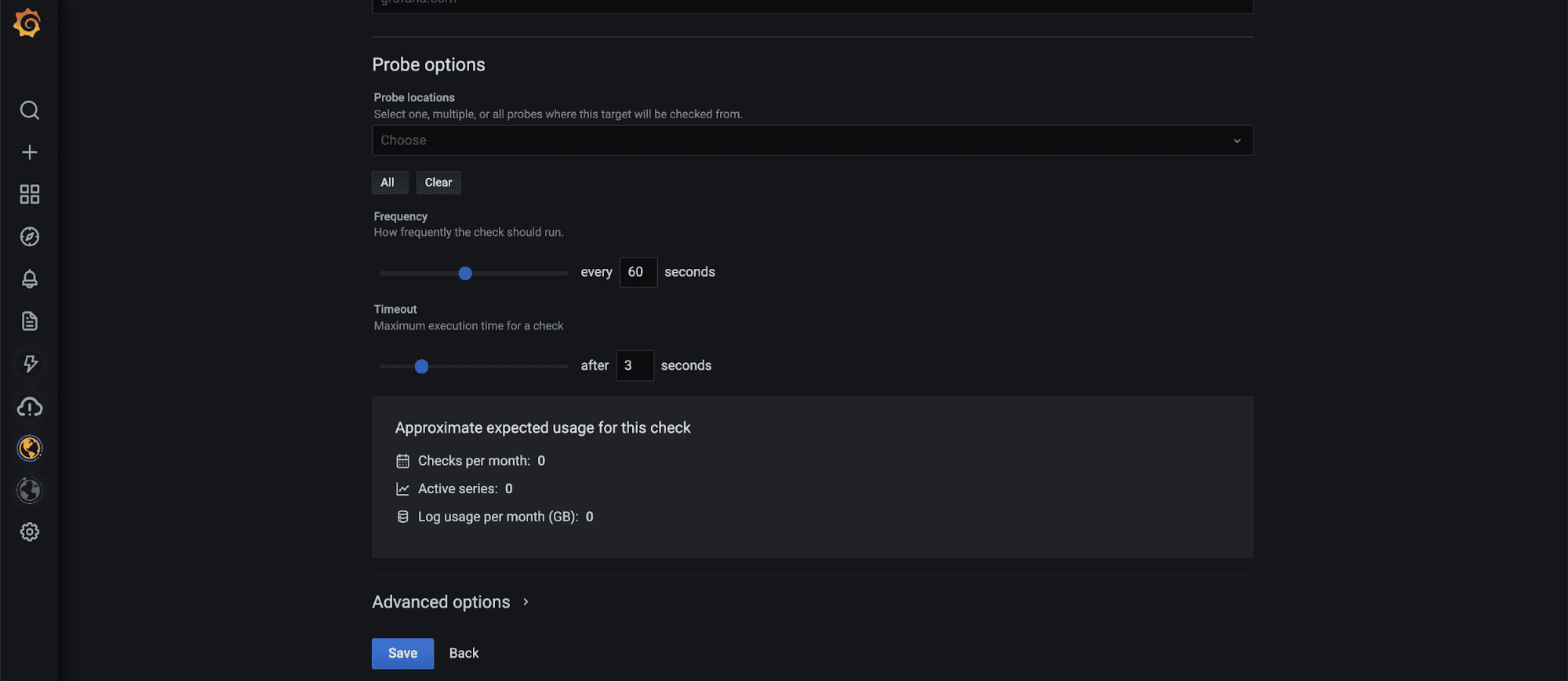
Task: Open the Explore compass icon
Action: (30, 237)
